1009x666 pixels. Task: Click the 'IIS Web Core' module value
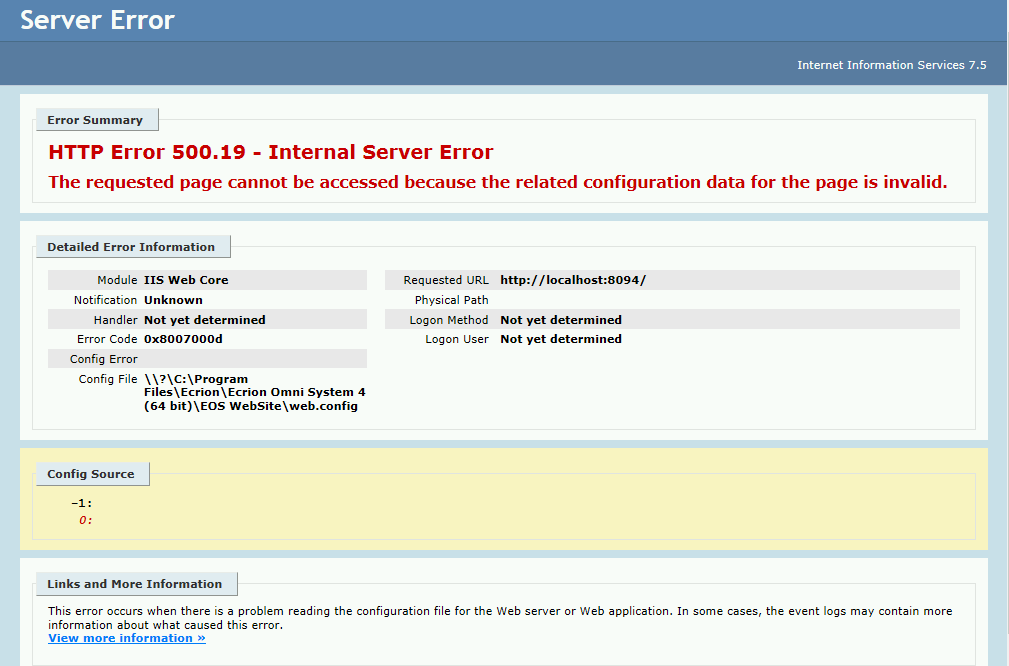coord(186,280)
